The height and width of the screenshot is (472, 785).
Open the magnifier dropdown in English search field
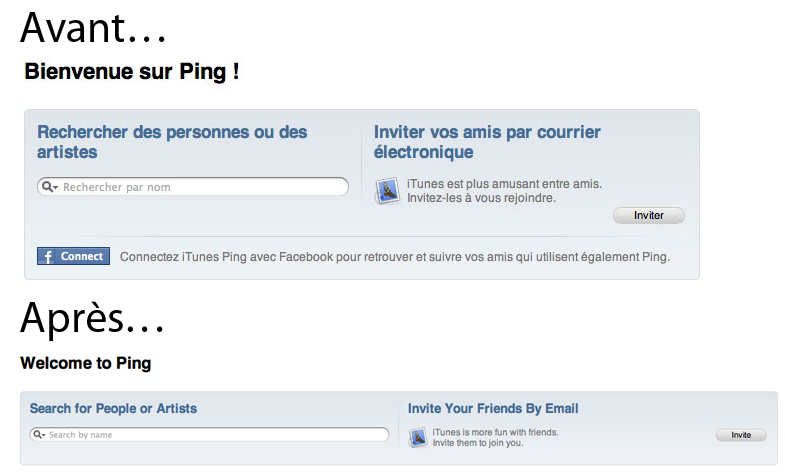click(40, 434)
